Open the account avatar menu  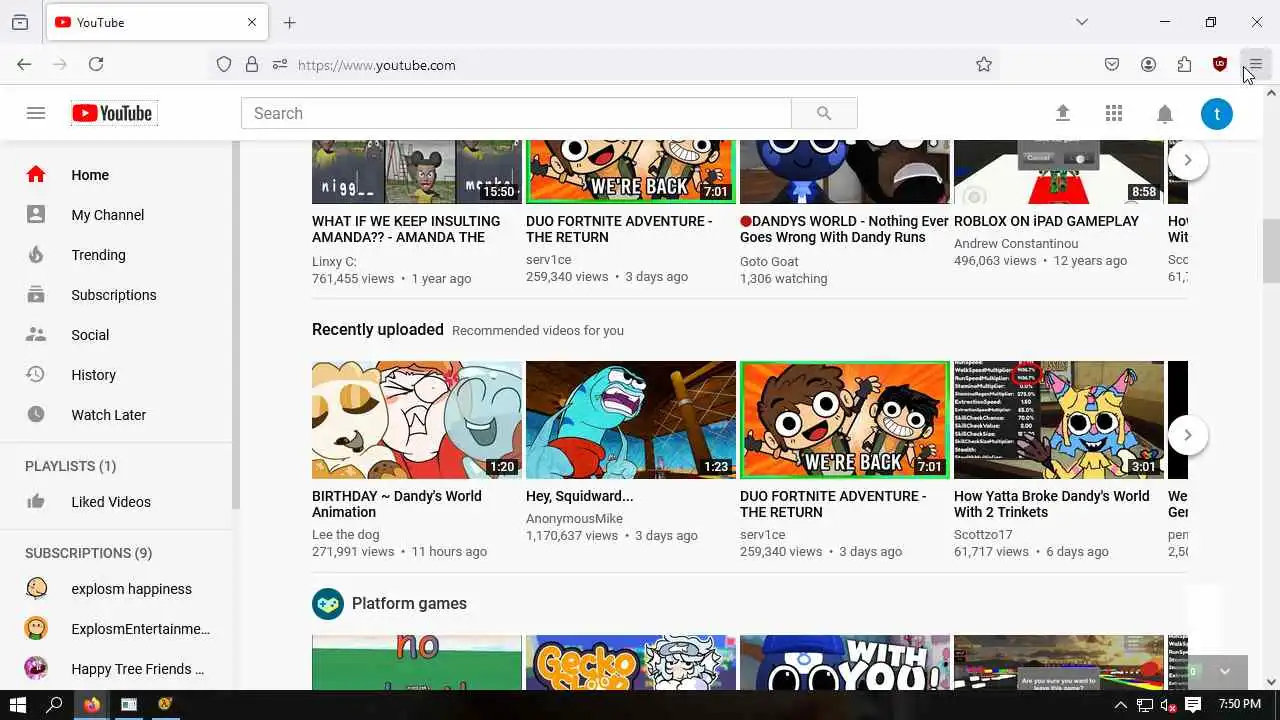tap(1217, 113)
